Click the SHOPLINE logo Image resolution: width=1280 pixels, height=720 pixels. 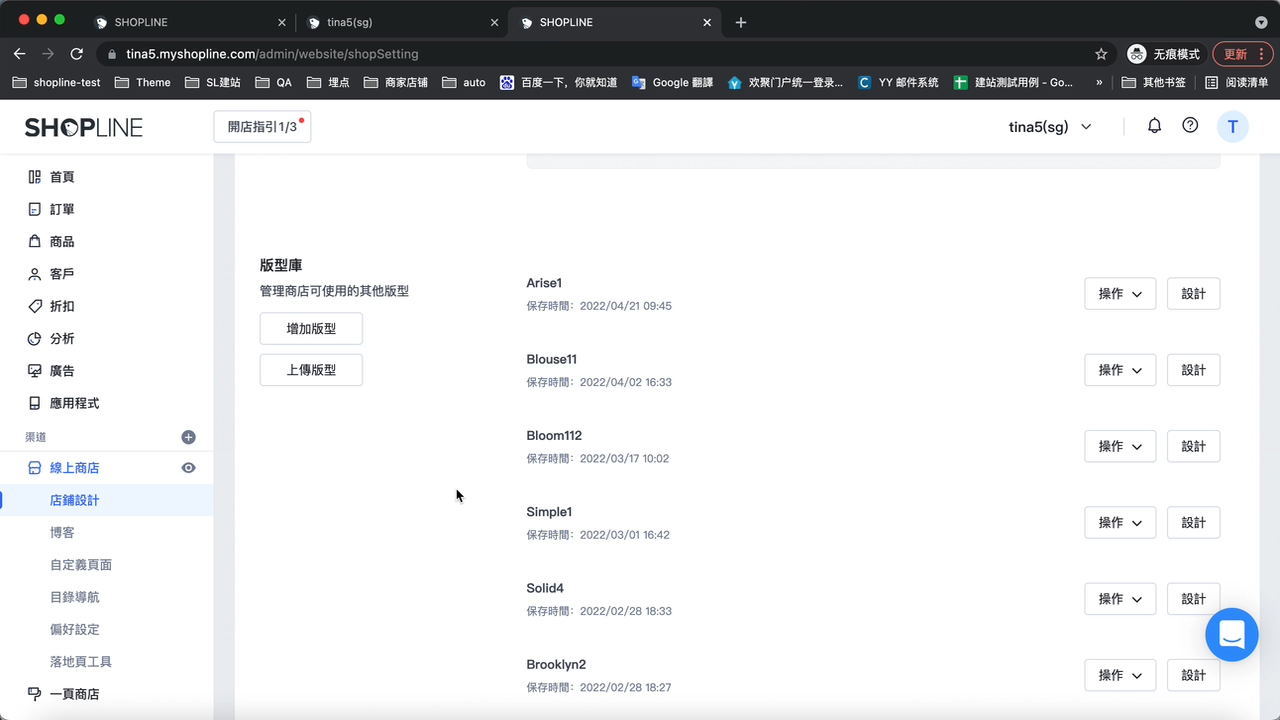84,127
